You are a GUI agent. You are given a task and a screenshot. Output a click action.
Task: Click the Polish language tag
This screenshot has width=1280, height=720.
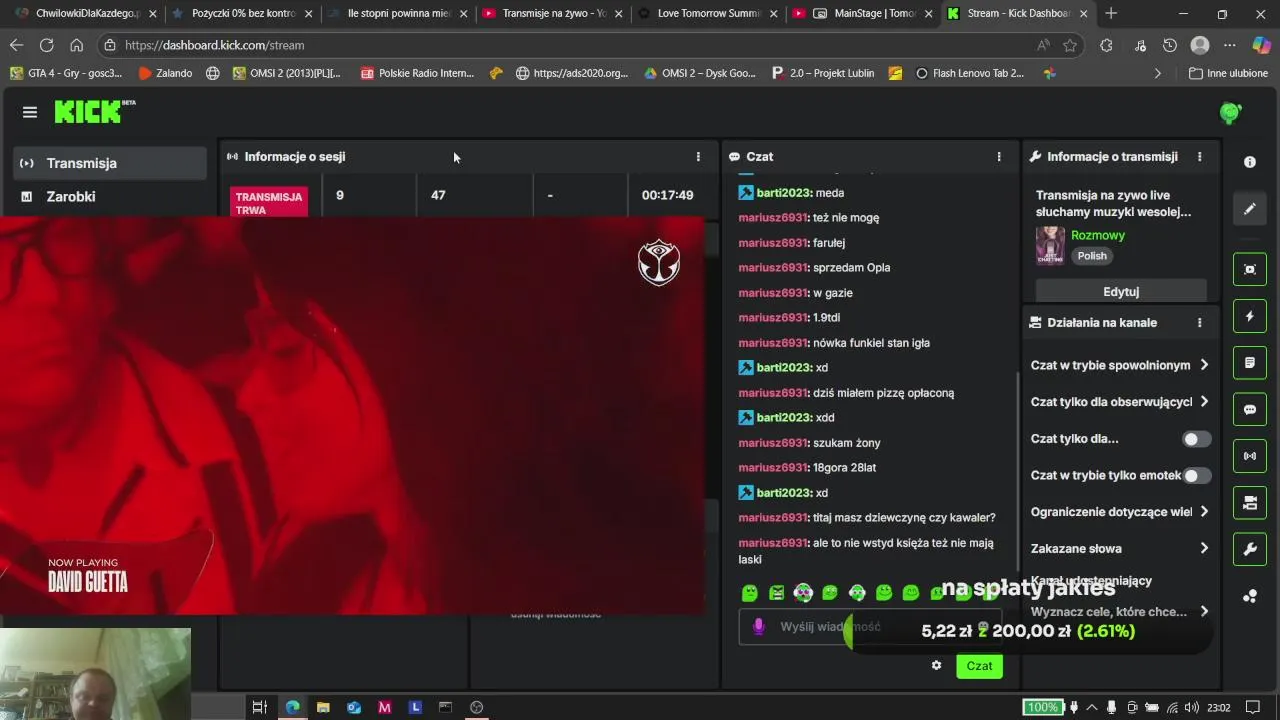pos(1092,256)
